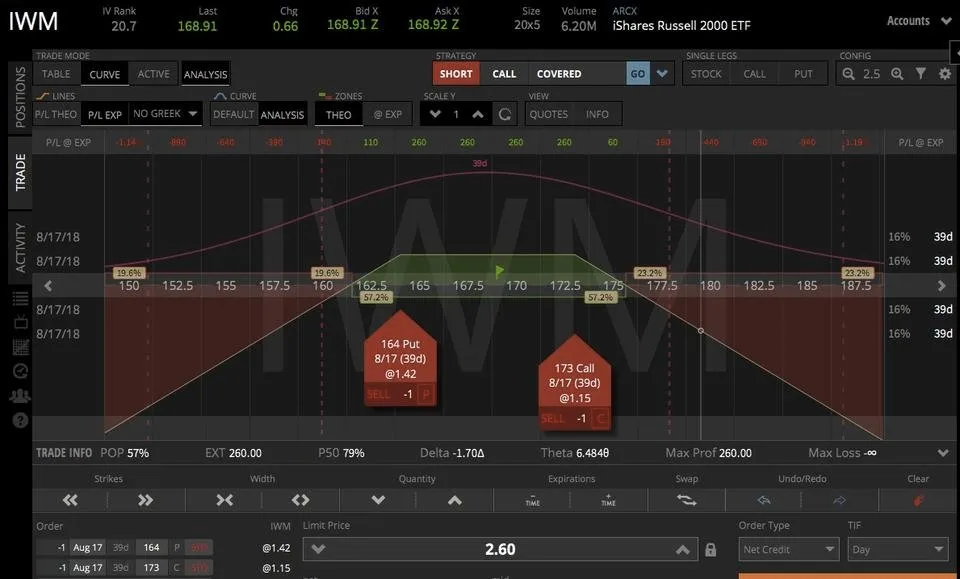Open the strike filter funnel icon
Viewport: 960px width, 579px height.
point(921,74)
